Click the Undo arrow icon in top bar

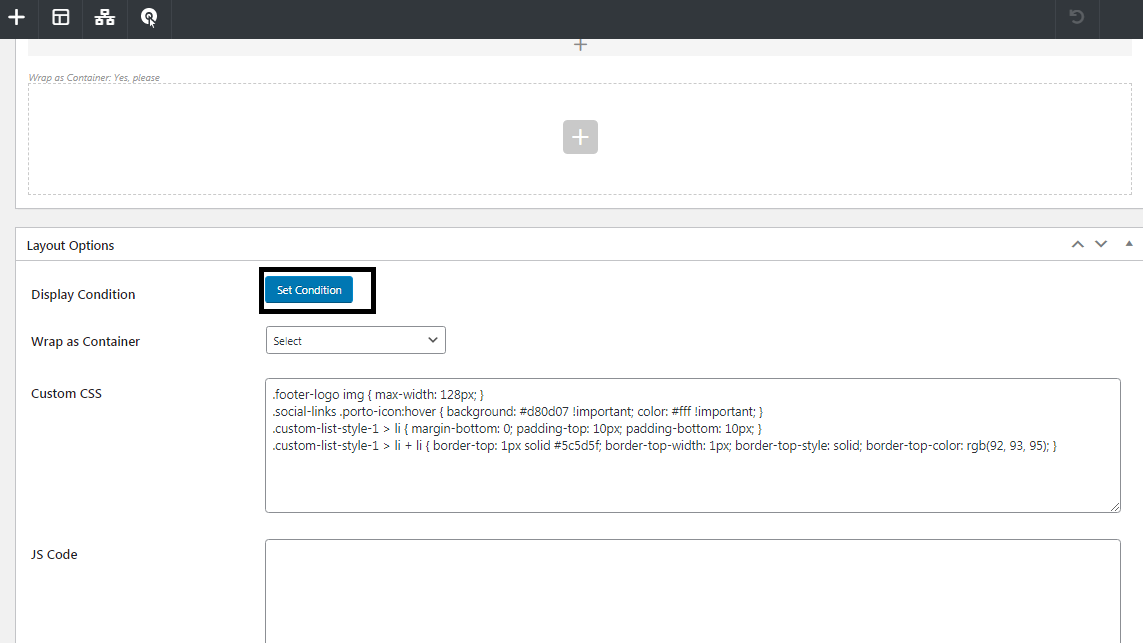click(1077, 17)
